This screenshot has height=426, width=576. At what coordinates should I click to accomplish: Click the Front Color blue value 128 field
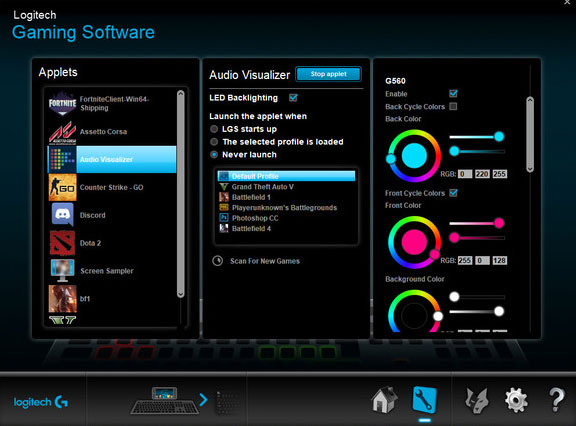(499, 260)
